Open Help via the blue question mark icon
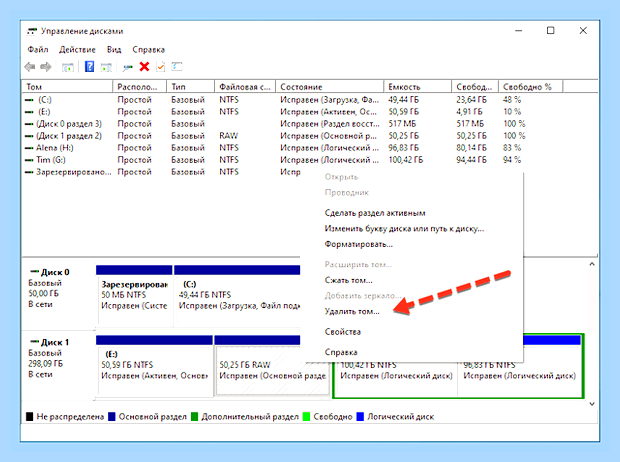620x462 pixels. [89, 66]
